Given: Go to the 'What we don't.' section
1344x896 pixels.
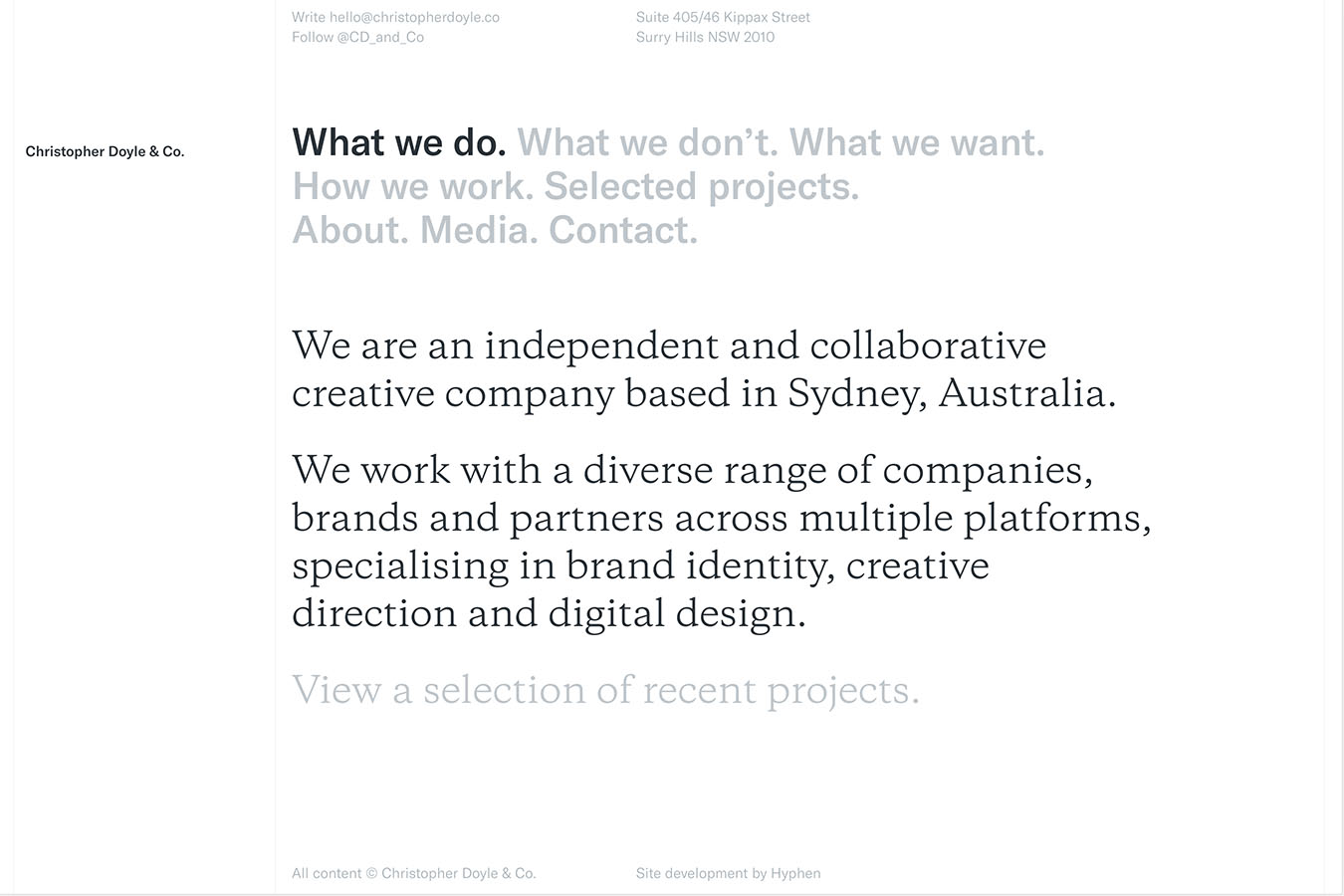Looking at the screenshot, I should (648, 142).
